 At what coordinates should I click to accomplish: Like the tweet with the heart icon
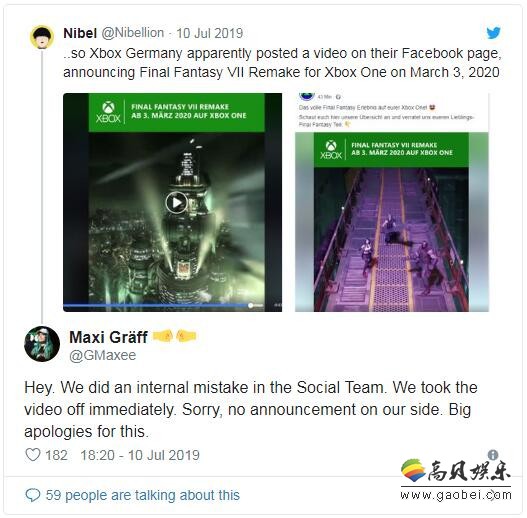click(x=33, y=455)
